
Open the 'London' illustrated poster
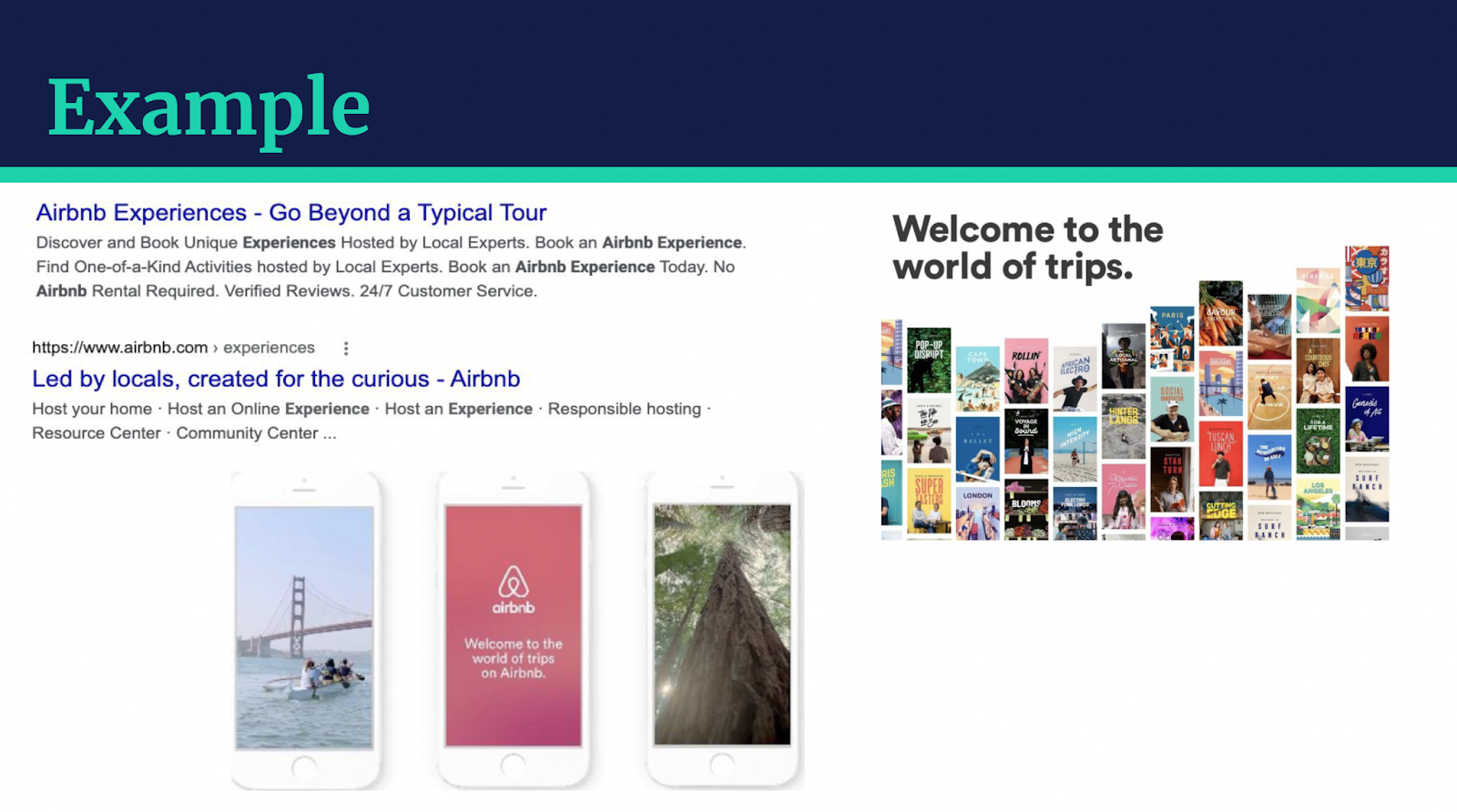point(978,513)
